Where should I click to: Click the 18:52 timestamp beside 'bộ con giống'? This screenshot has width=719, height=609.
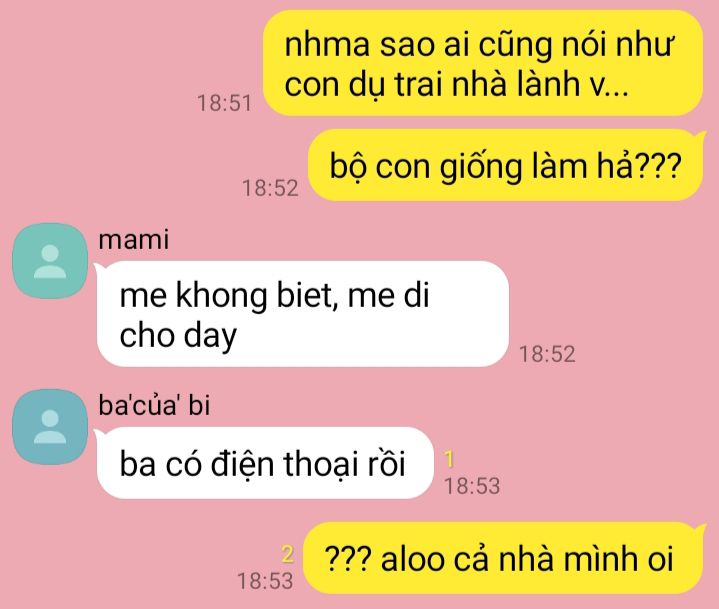click(x=270, y=188)
